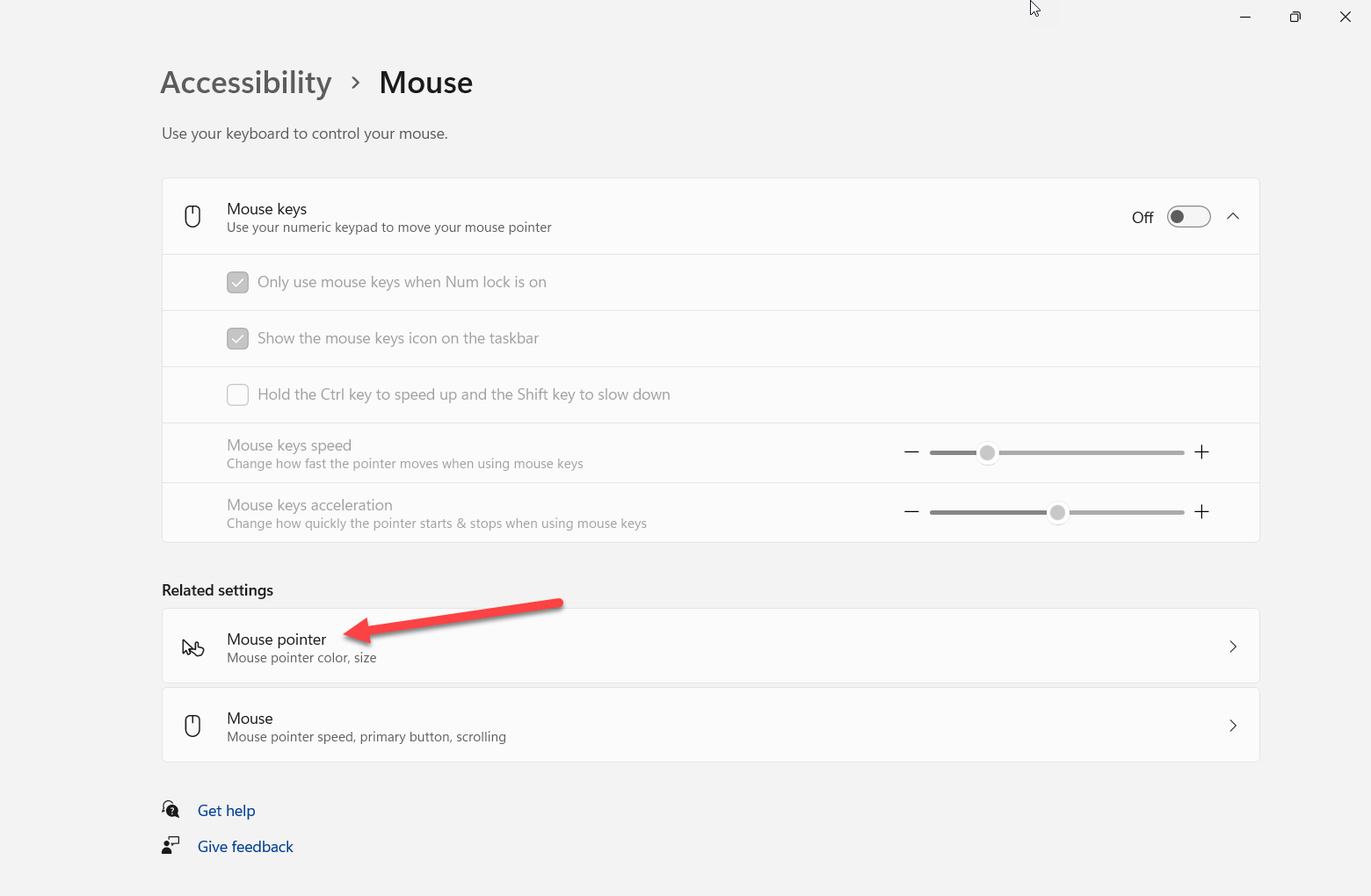Go back to Accessibility breadcrumb

point(246,83)
